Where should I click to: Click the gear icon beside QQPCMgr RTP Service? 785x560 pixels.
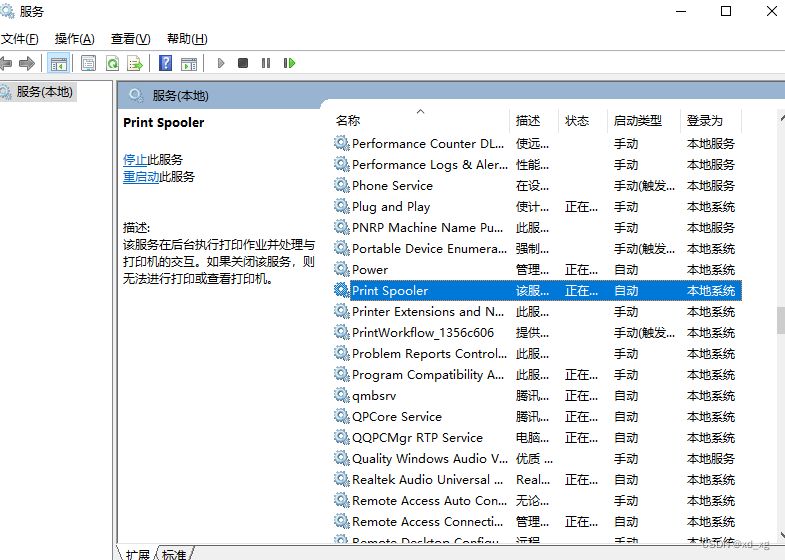[x=341, y=437]
